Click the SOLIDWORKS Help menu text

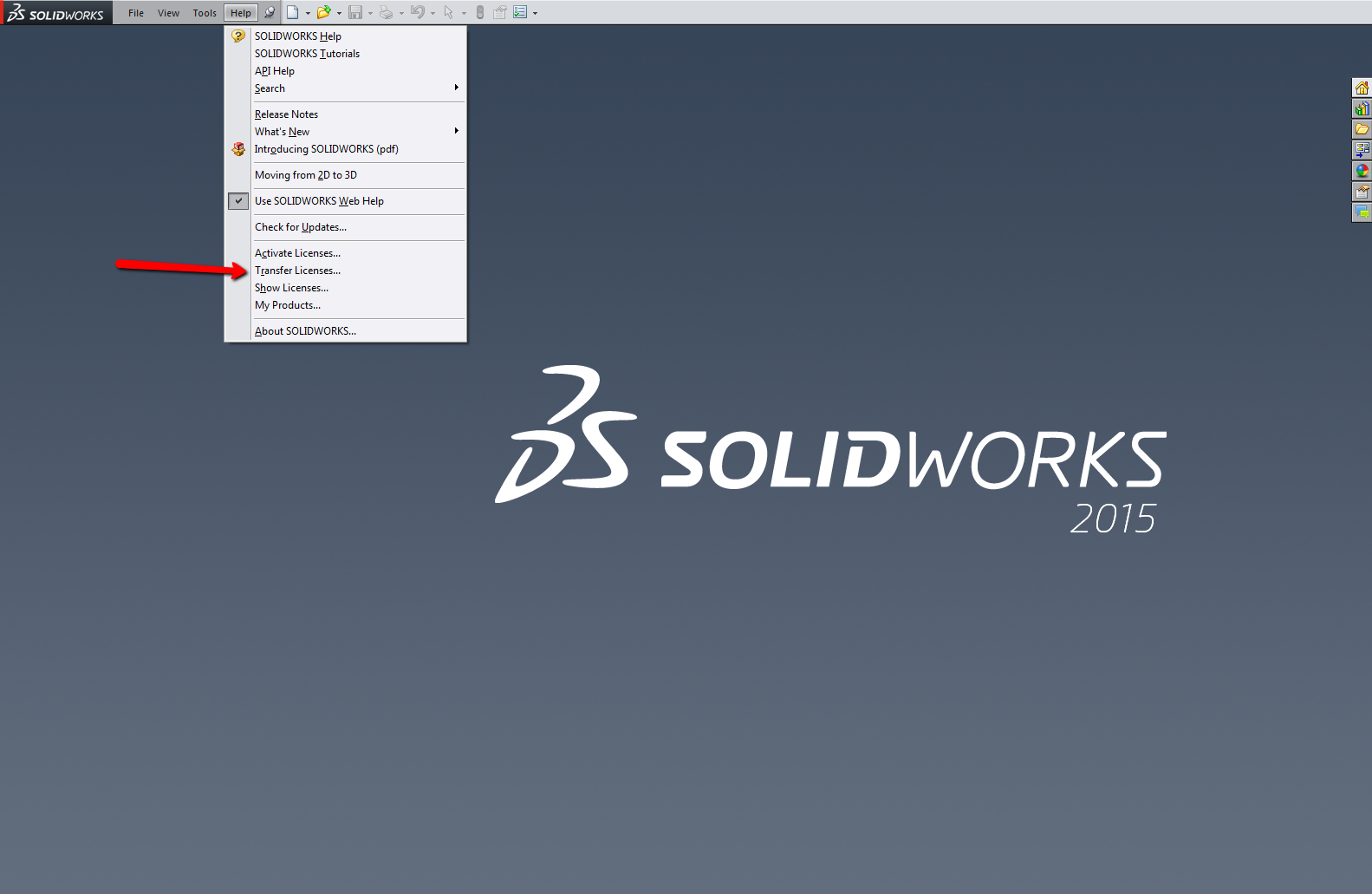tap(298, 36)
